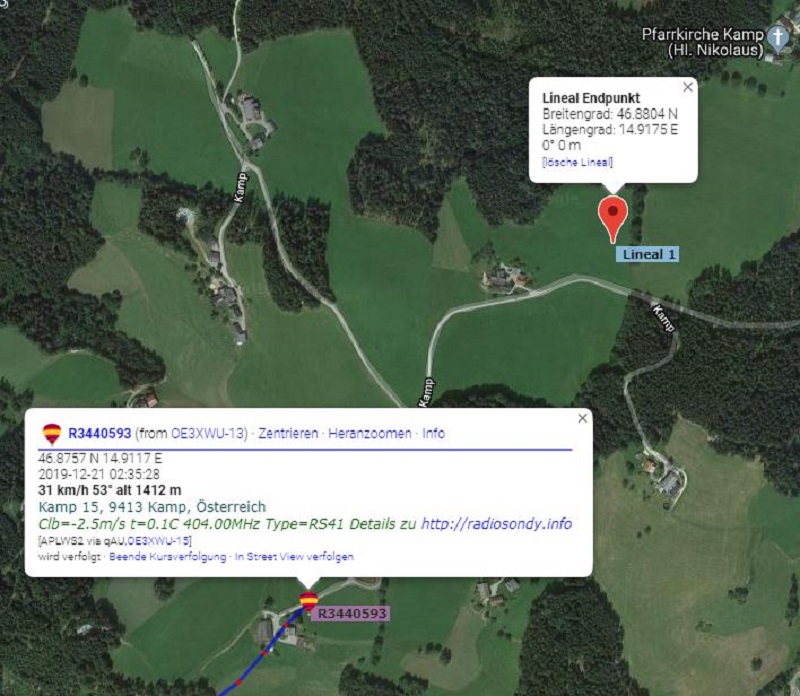Open the radiosondy.info hyperlink
The image size is (800, 696).
click(x=496, y=524)
